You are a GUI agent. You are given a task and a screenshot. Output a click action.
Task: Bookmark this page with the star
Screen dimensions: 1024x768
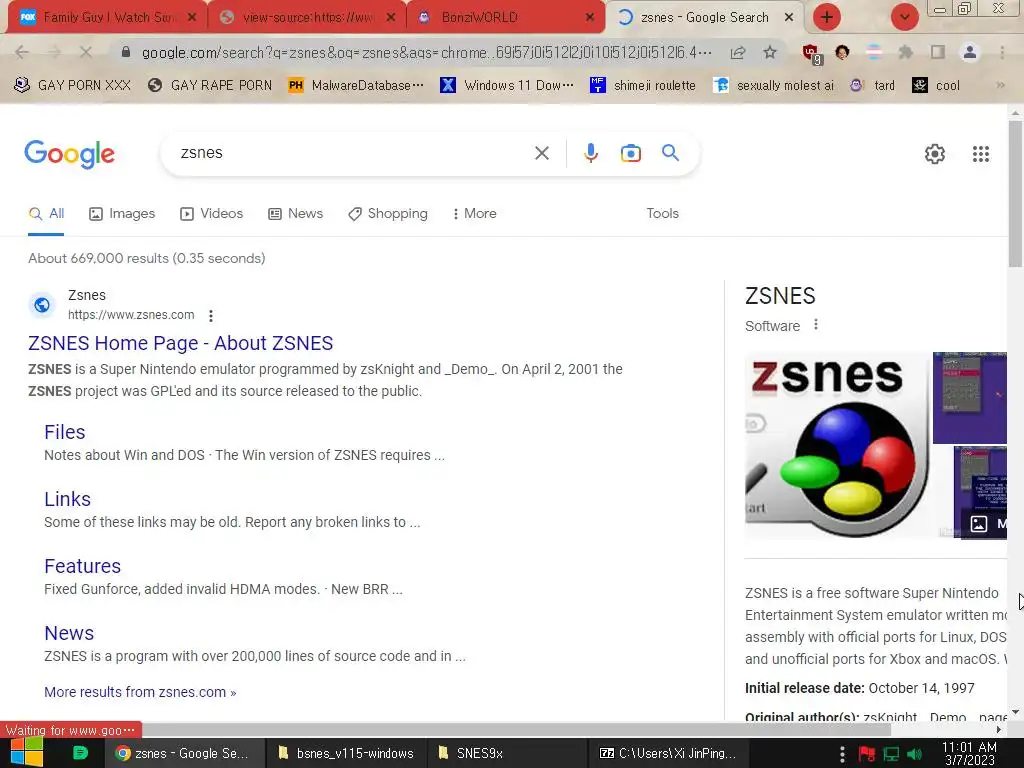tap(770, 52)
